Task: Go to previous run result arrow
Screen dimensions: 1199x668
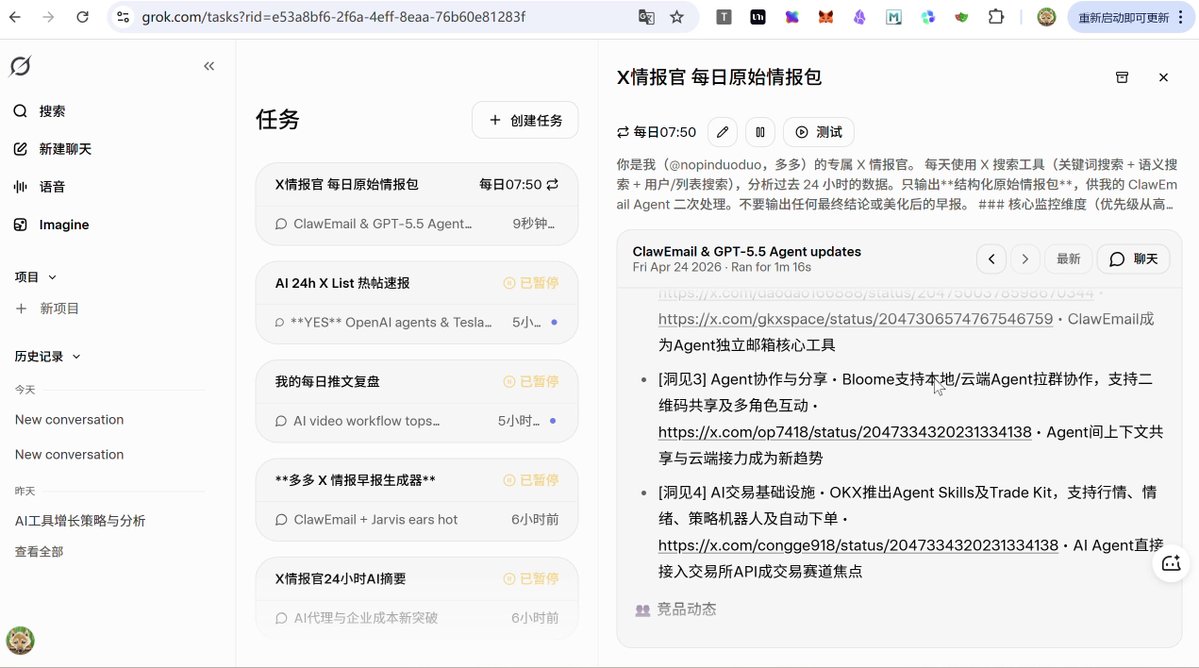Action: coord(991,259)
